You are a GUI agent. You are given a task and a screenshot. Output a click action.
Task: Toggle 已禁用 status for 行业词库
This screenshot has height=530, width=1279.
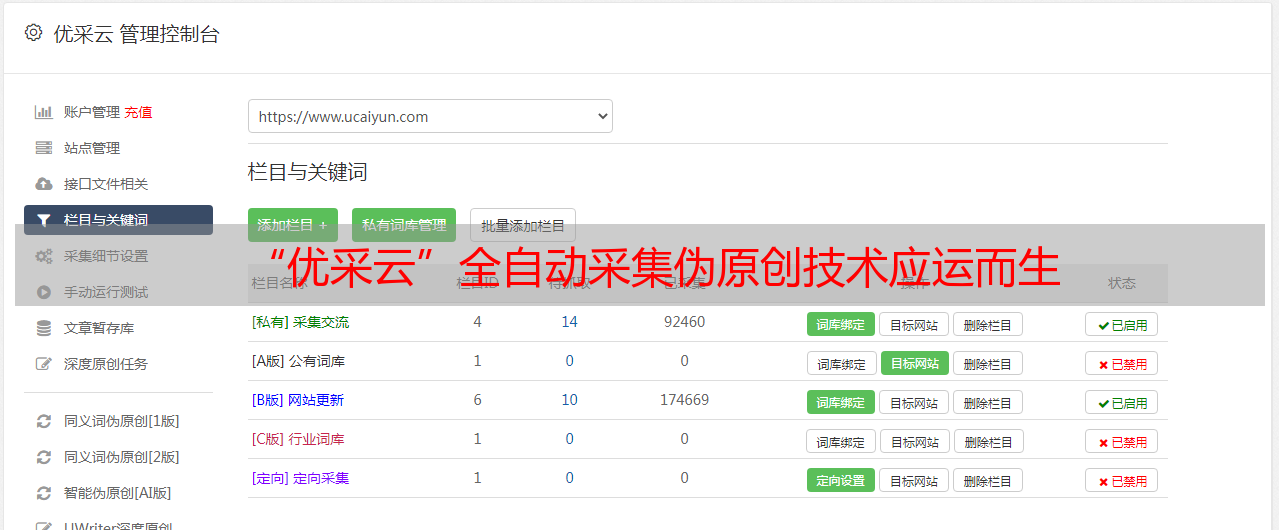tap(1122, 441)
